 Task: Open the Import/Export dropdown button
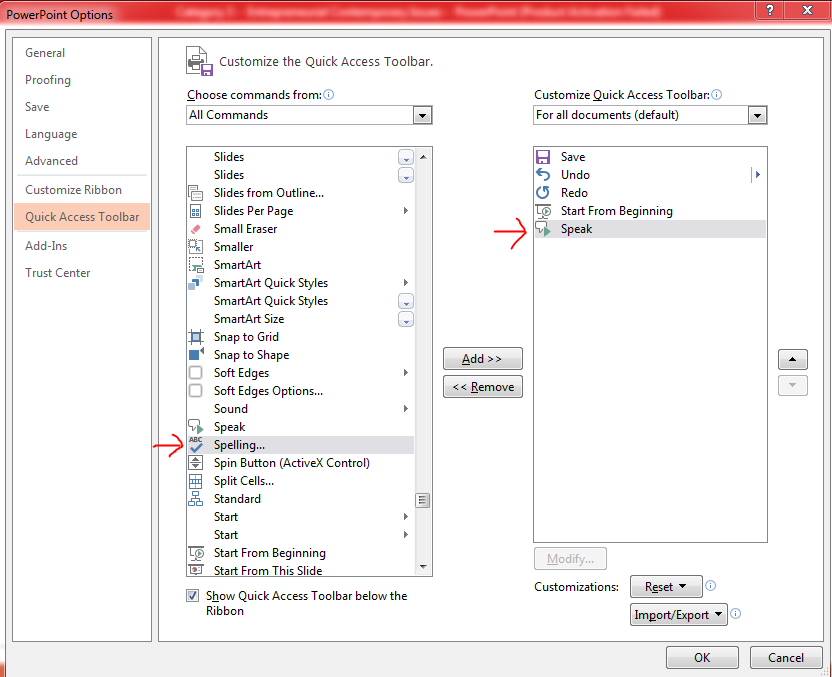(679, 614)
